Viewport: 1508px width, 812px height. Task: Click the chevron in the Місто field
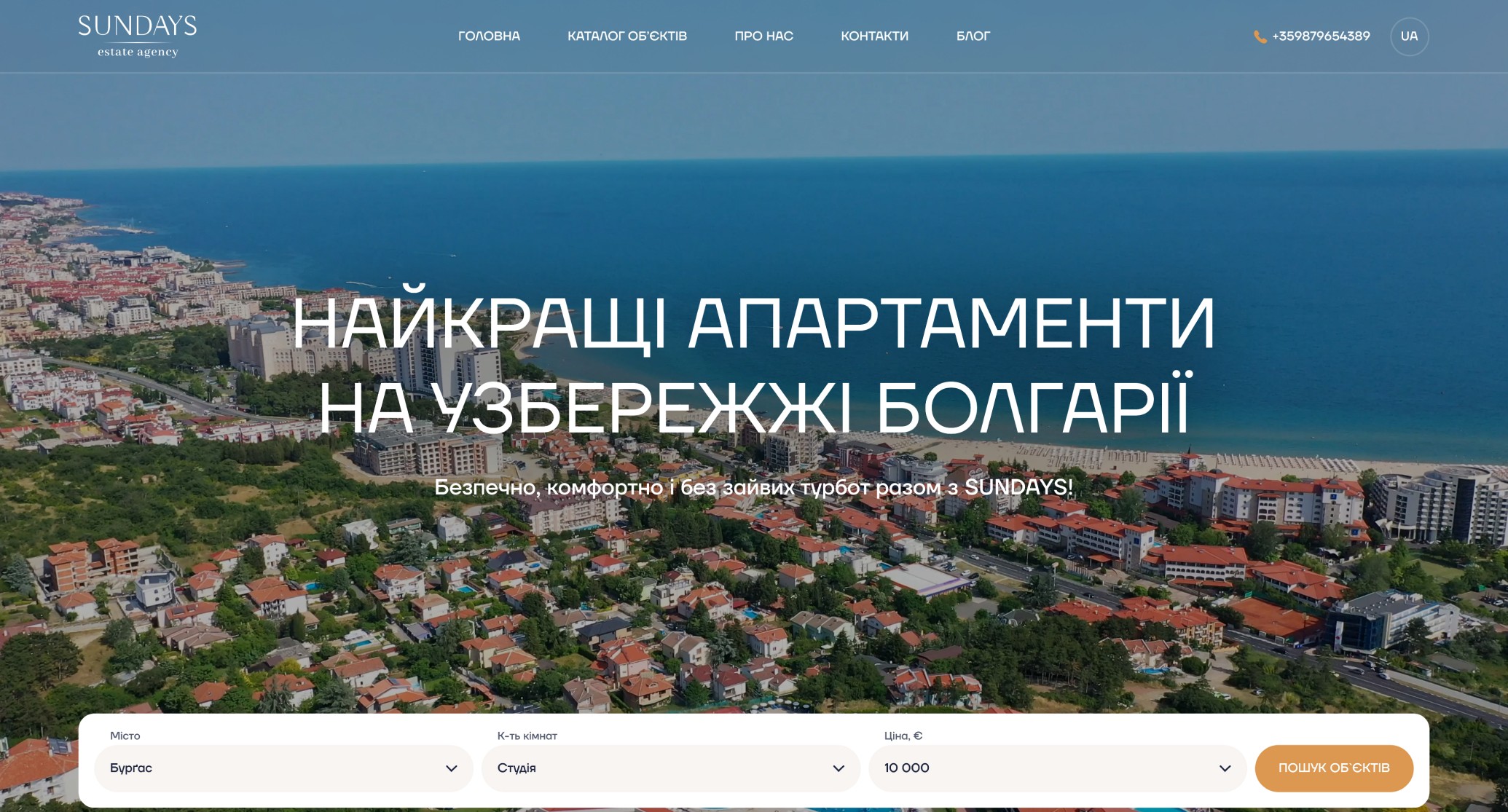(x=452, y=768)
